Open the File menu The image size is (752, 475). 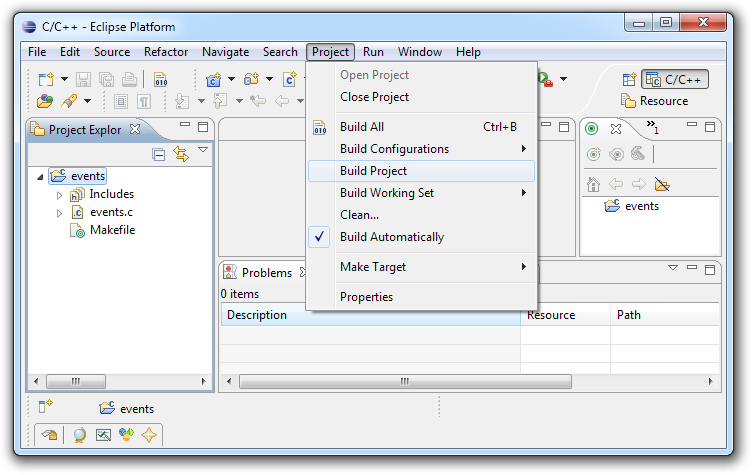[37, 52]
